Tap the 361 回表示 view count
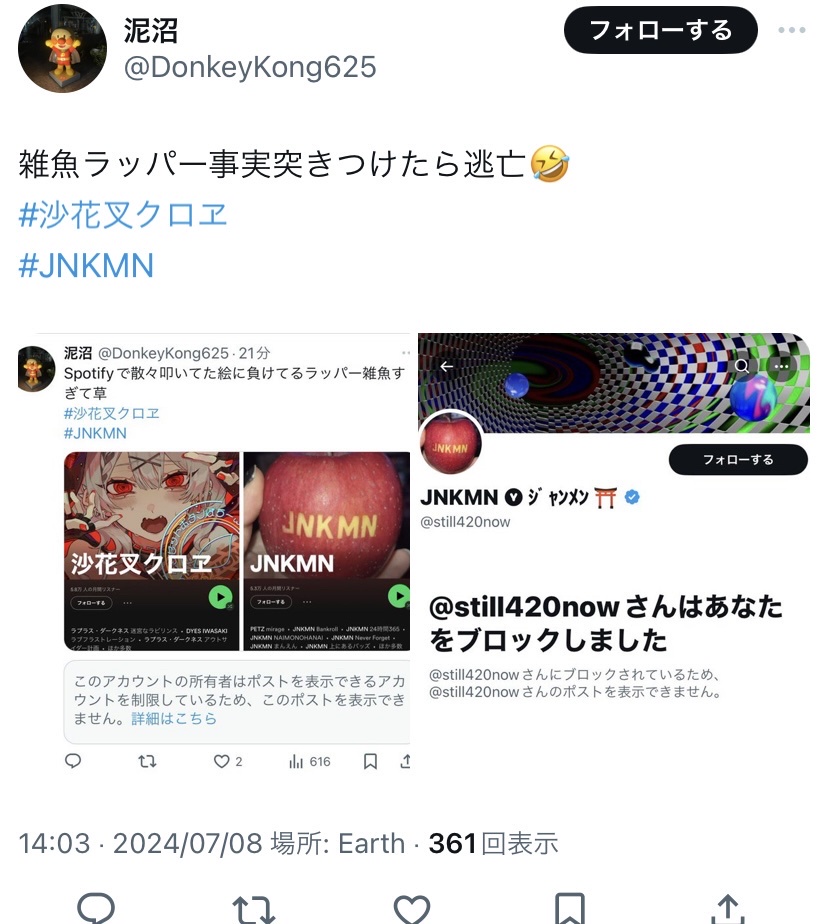The width and height of the screenshot is (828, 924). click(x=493, y=843)
